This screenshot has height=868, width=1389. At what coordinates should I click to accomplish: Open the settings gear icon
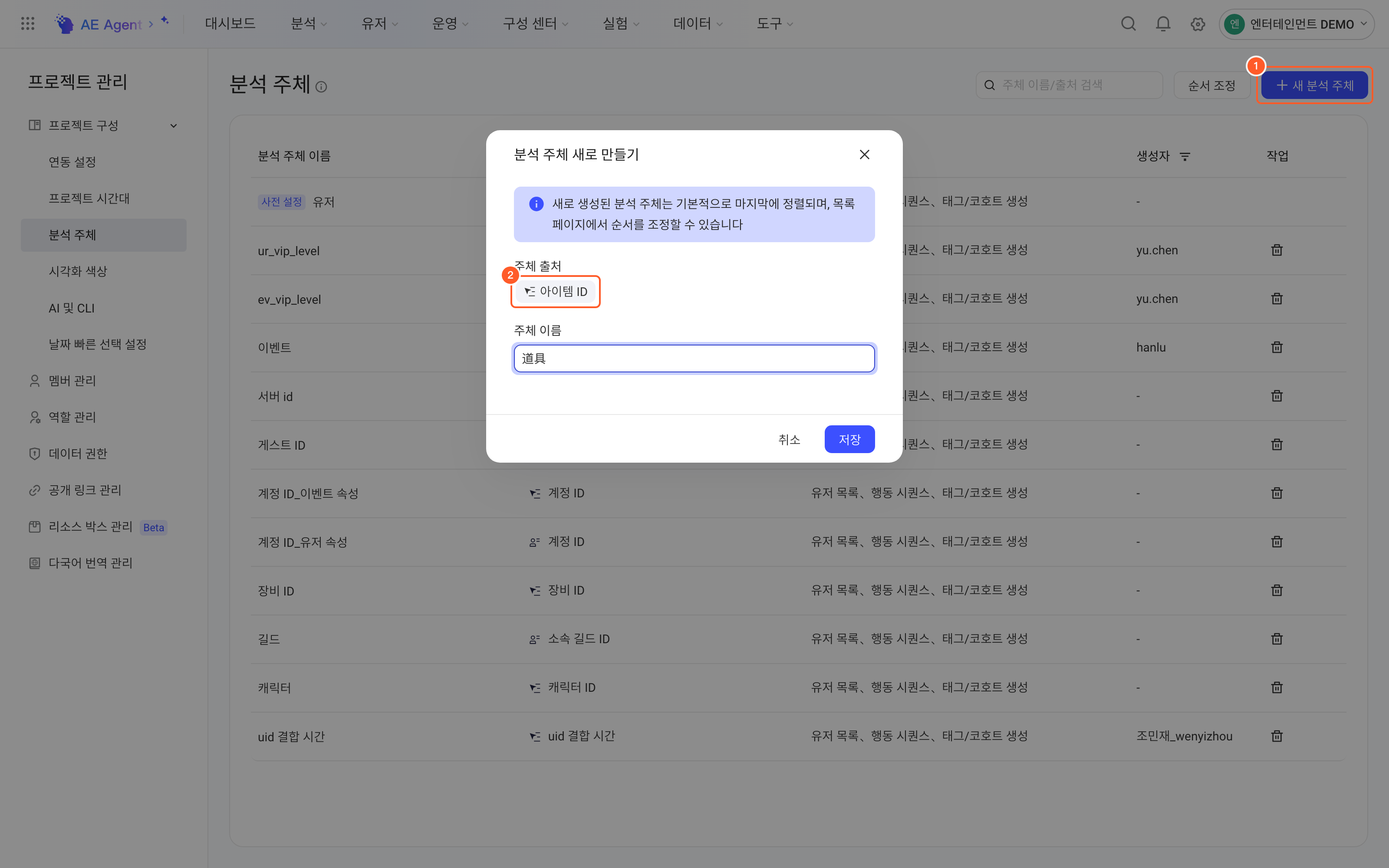(1197, 24)
